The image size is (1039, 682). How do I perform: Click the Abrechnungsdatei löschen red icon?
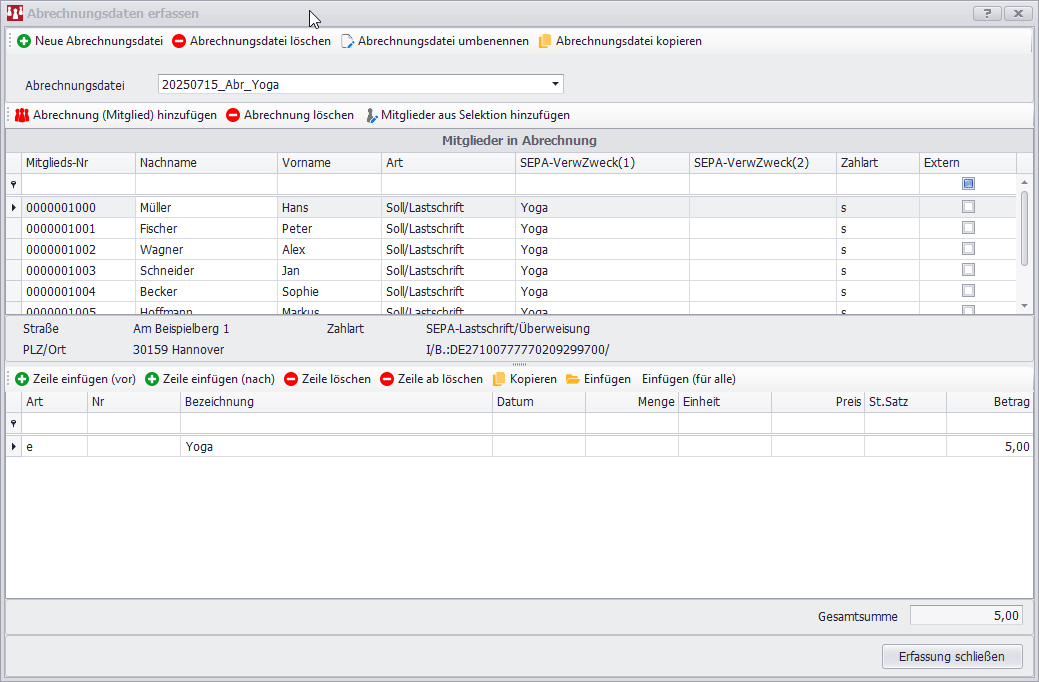tap(179, 42)
